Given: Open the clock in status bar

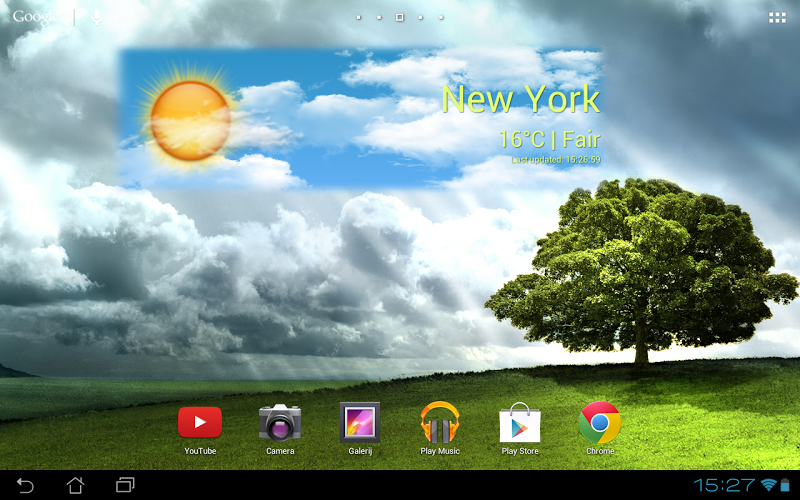Looking at the screenshot, I should click(723, 485).
